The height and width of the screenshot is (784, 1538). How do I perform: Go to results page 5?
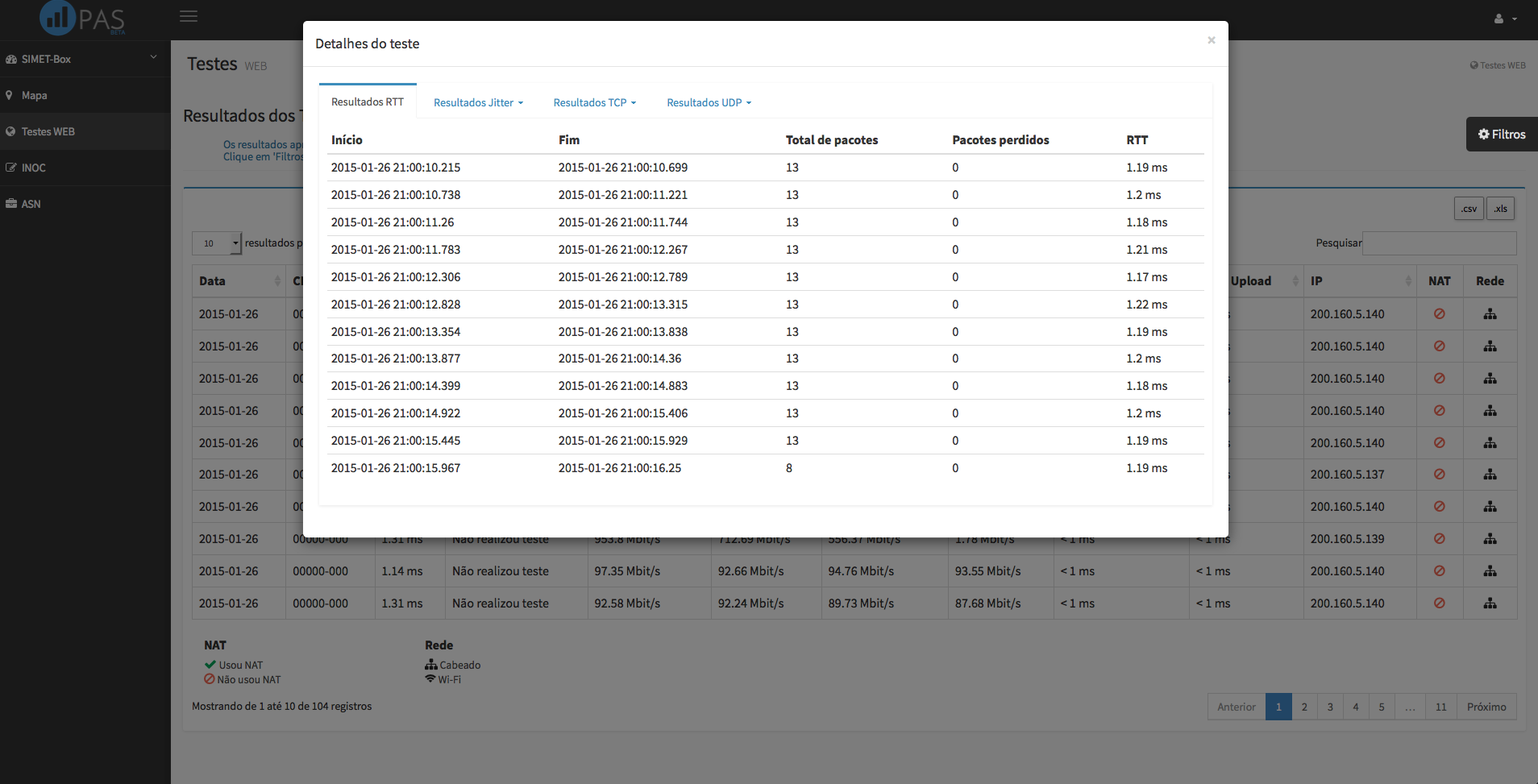(1382, 707)
